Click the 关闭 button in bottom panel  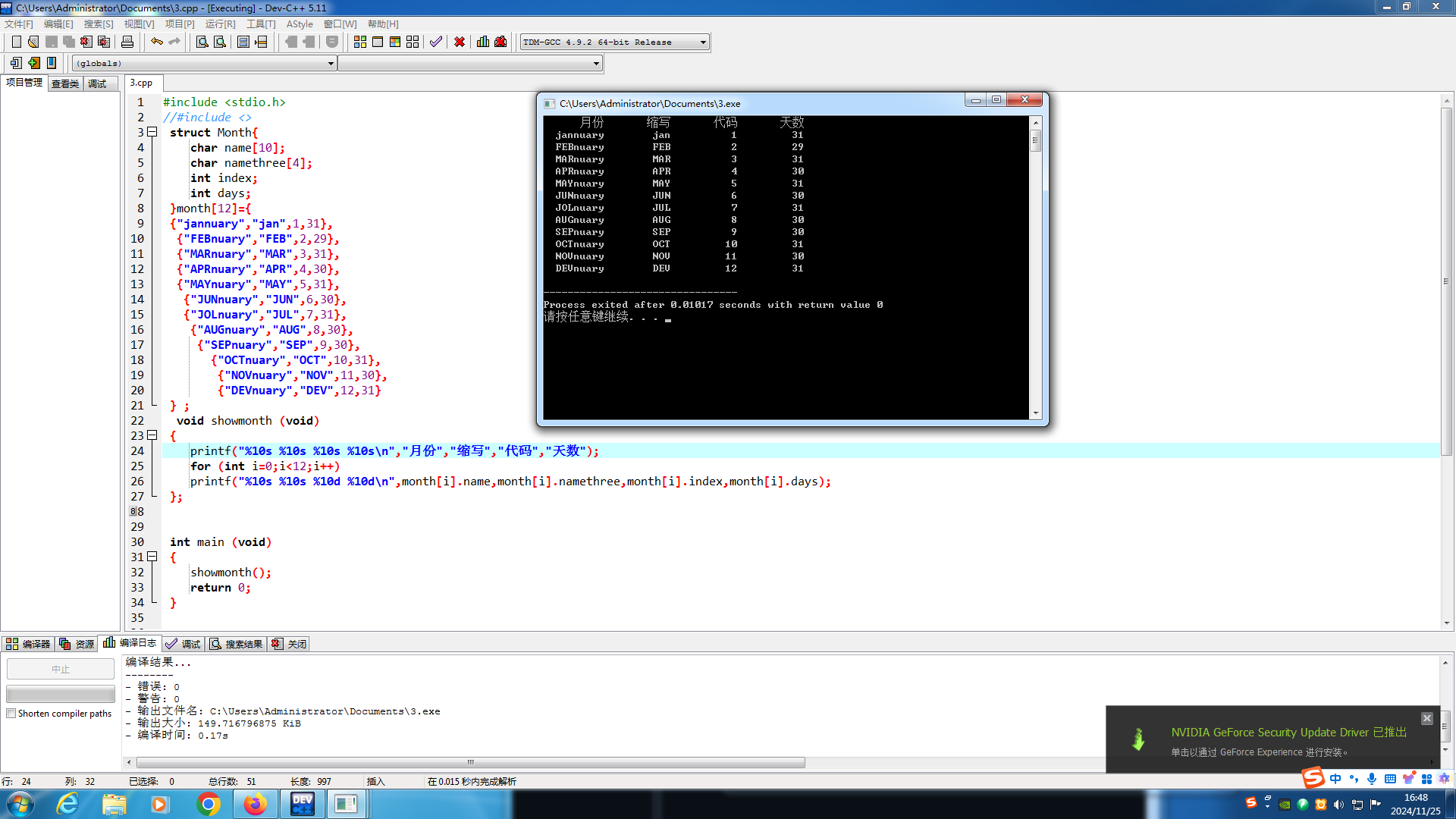click(289, 644)
